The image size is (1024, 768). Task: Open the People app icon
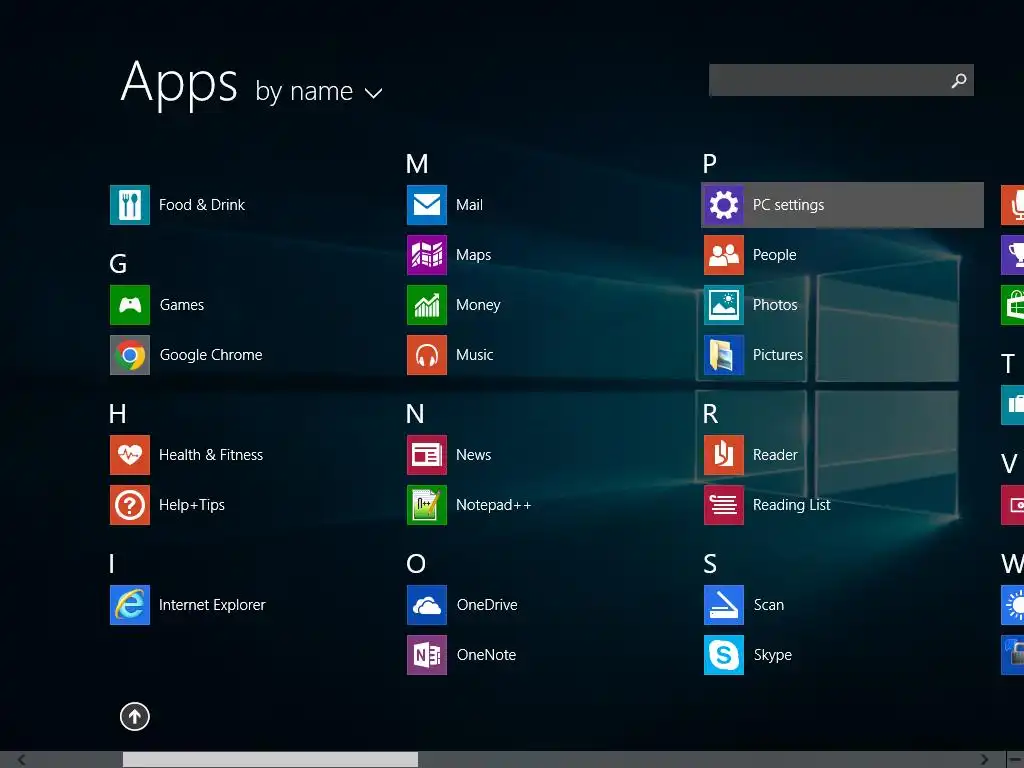(x=724, y=255)
